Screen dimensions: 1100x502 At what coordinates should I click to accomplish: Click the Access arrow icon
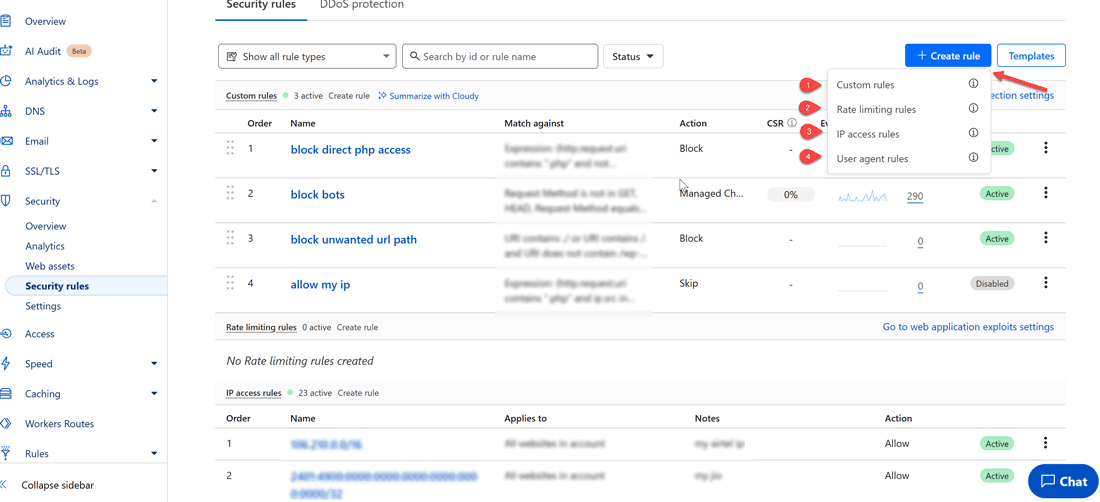coord(6,334)
